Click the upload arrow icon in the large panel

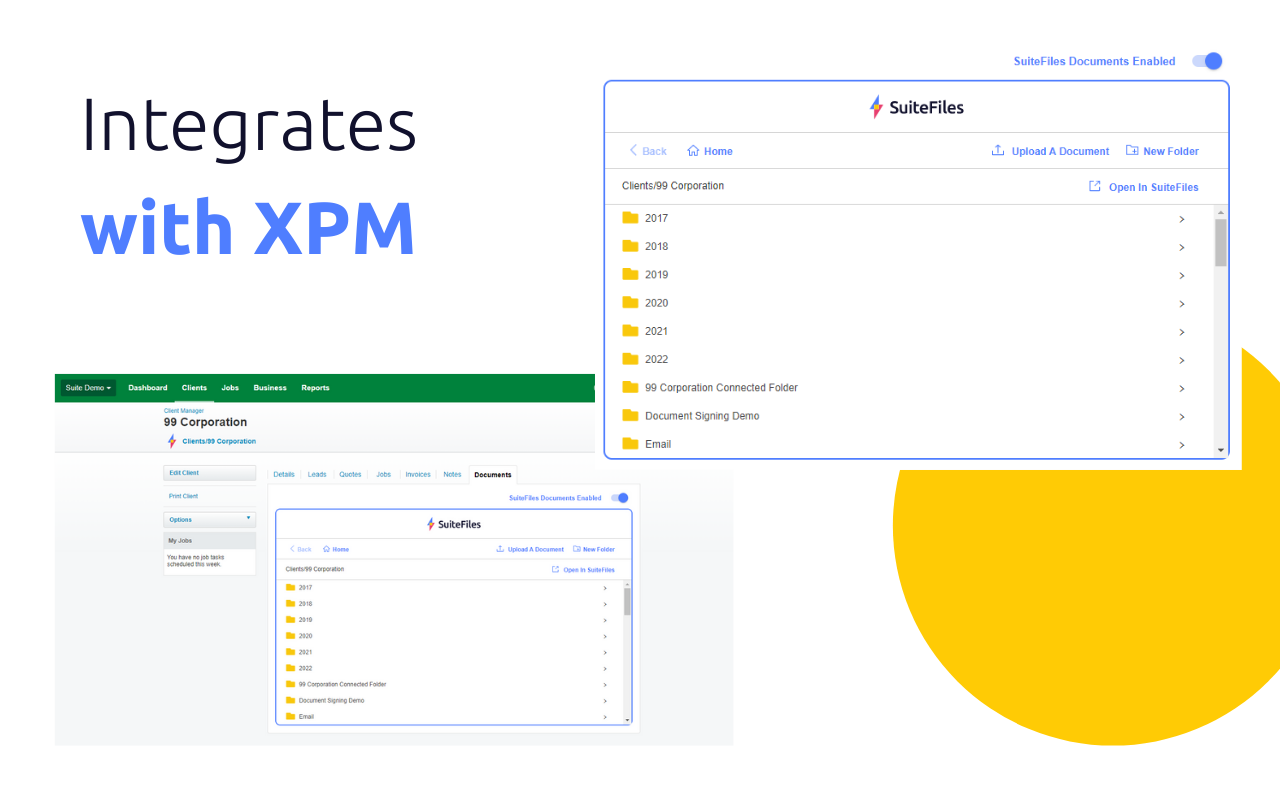tap(997, 151)
